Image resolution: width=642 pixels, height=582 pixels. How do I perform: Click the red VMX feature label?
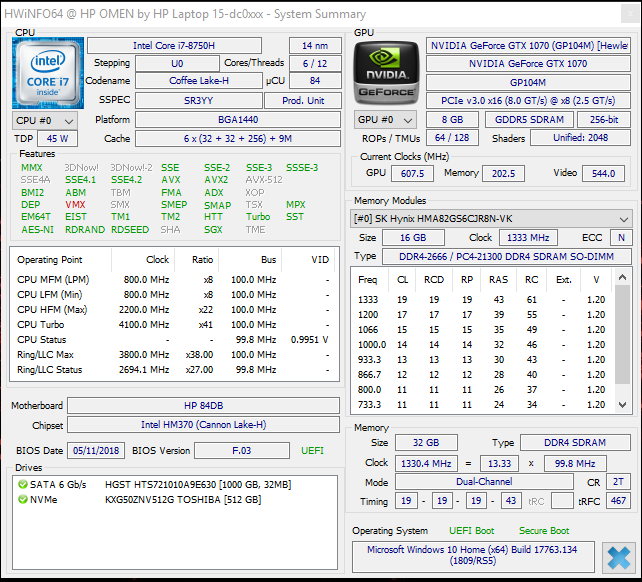75,205
